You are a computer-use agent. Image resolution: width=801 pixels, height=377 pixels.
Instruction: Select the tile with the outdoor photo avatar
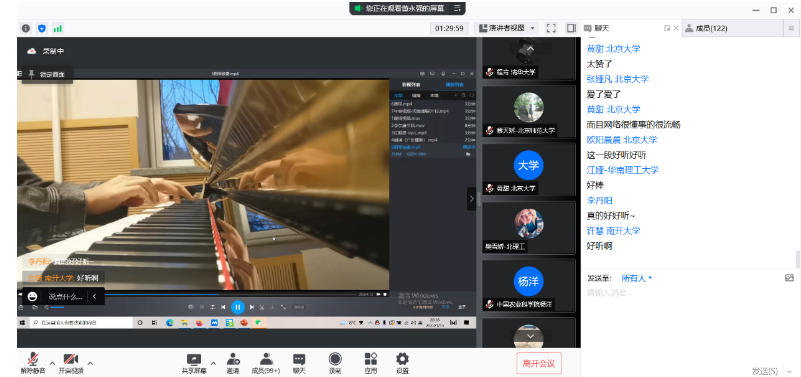529,111
